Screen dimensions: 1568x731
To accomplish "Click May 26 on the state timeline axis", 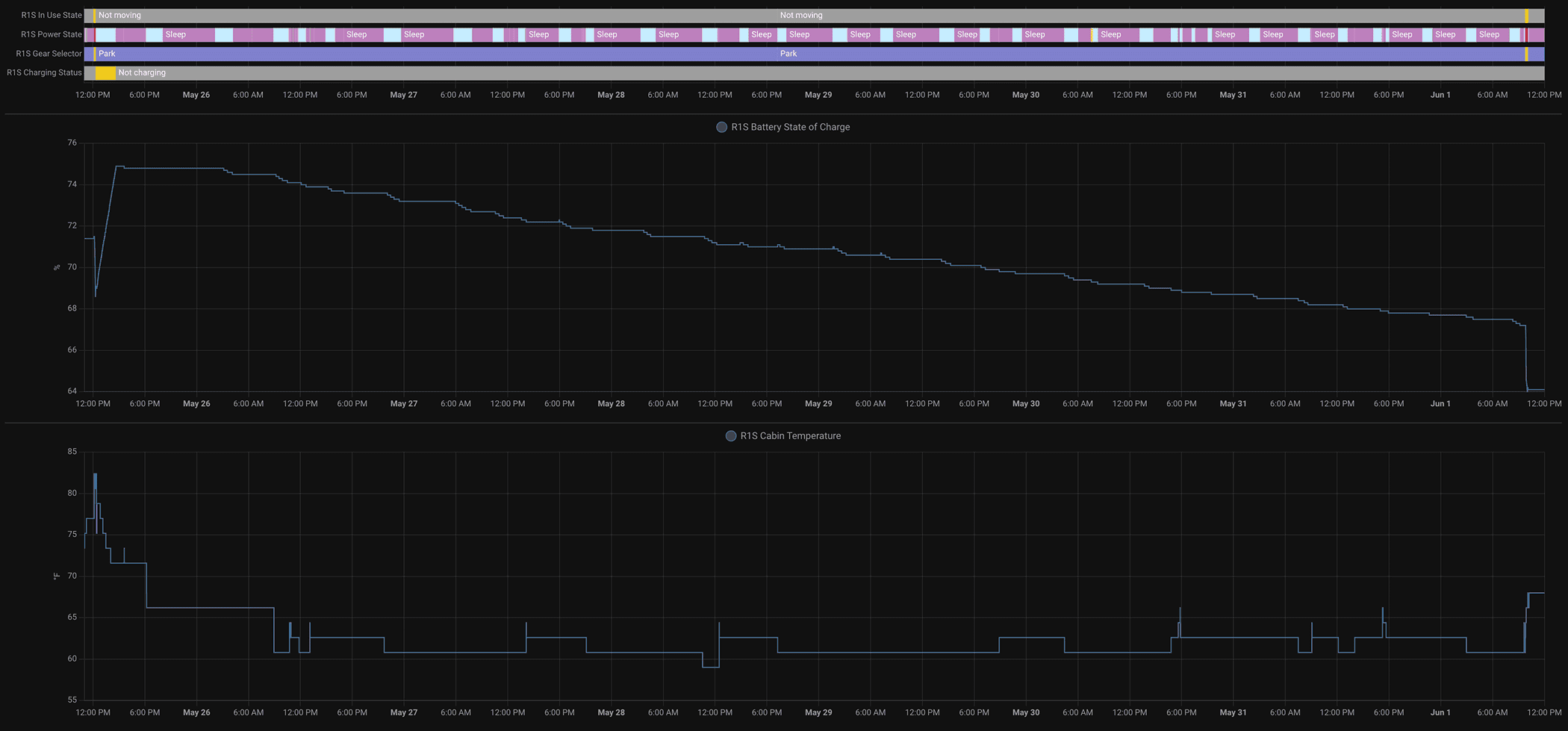I will [196, 95].
